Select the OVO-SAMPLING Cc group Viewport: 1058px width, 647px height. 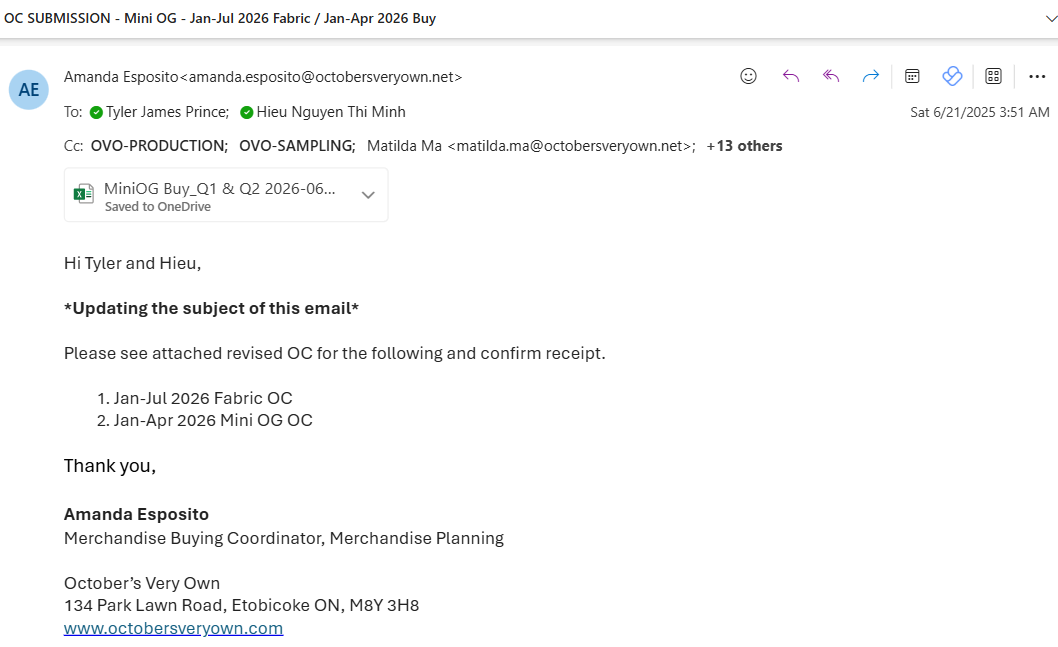pos(296,146)
